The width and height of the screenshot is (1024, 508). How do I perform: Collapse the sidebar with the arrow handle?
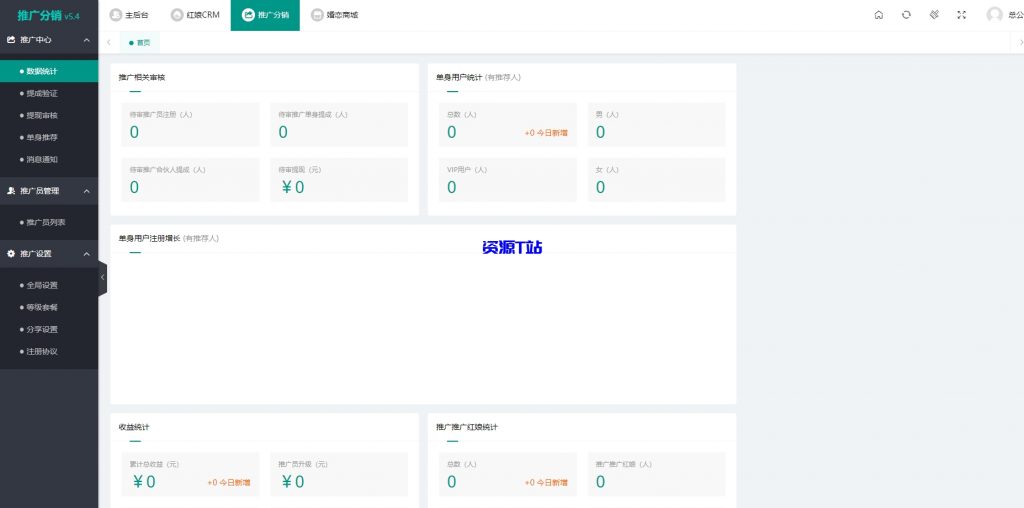pyautogui.click(x=102, y=278)
